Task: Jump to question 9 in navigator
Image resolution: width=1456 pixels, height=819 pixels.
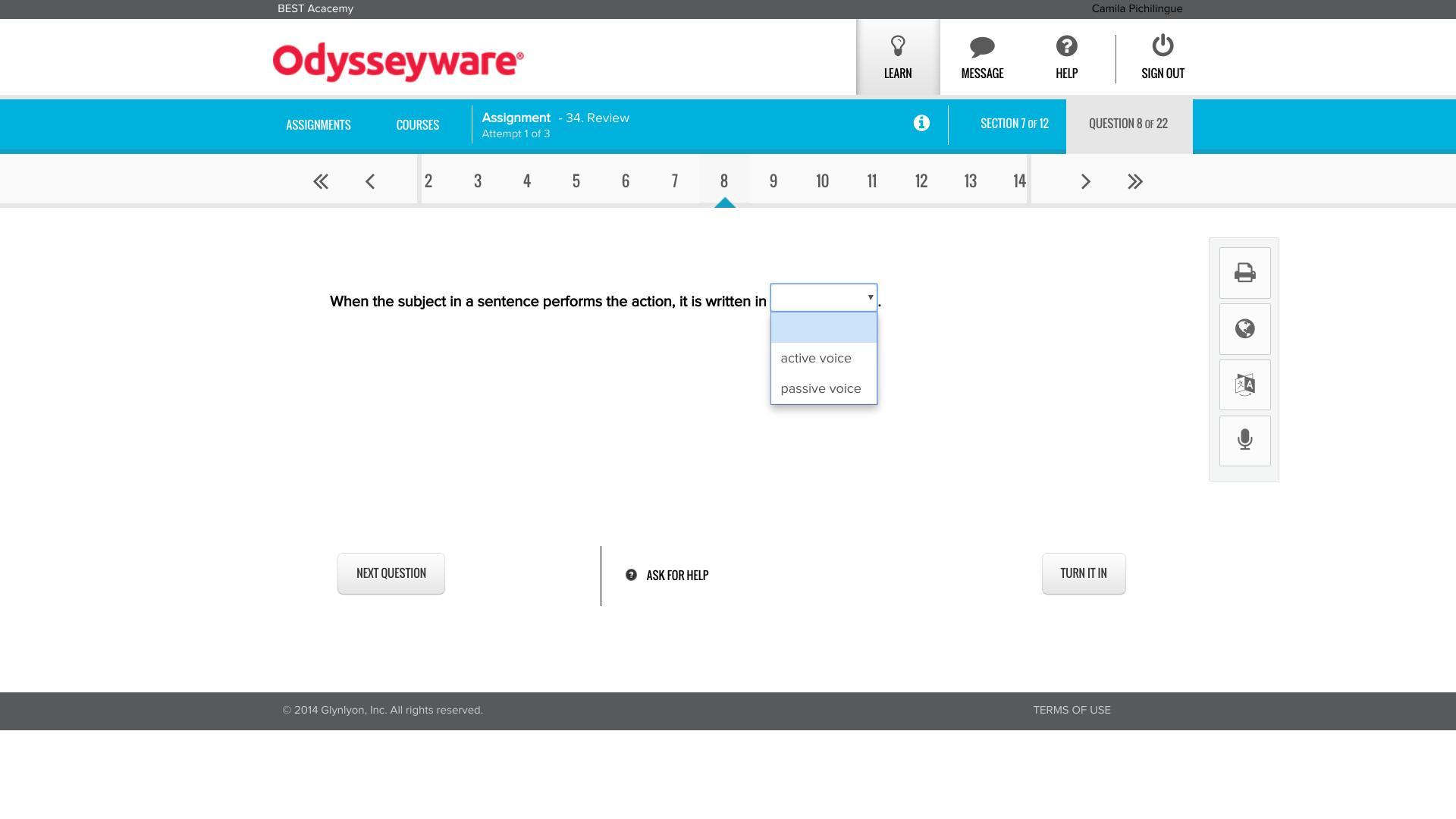Action: pyautogui.click(x=773, y=181)
